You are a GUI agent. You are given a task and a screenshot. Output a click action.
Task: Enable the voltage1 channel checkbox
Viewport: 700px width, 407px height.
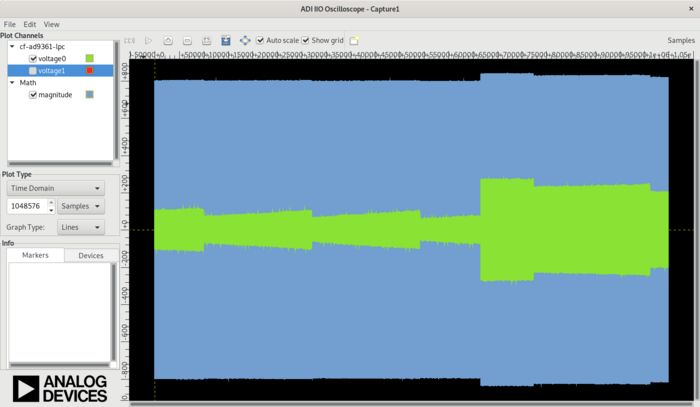33,71
